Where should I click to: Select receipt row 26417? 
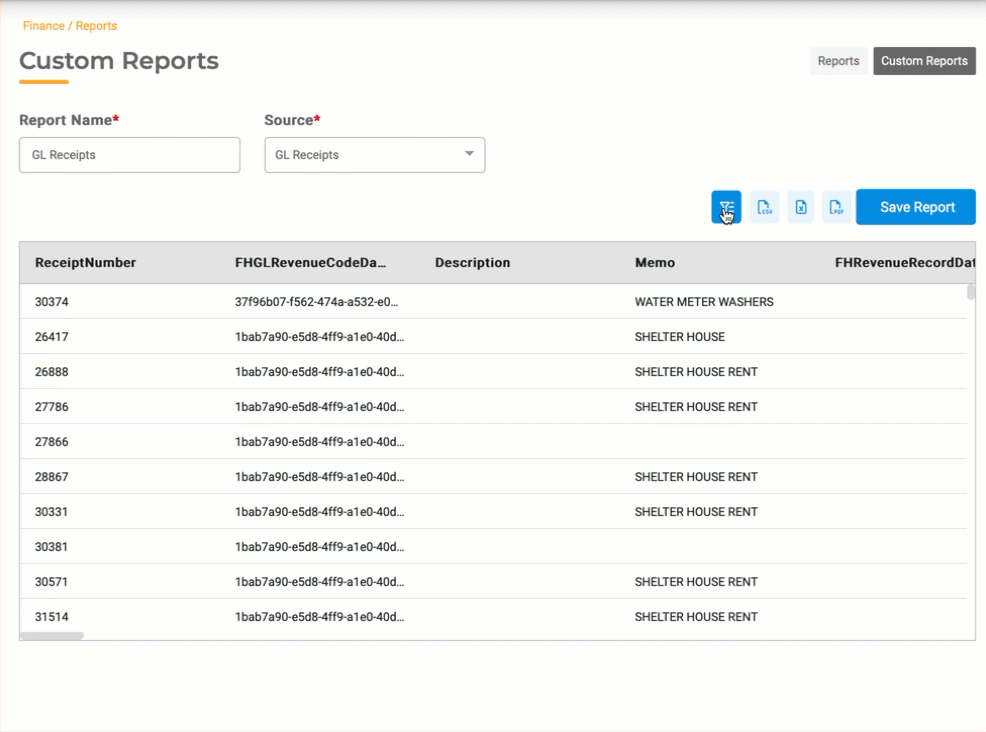(52, 337)
